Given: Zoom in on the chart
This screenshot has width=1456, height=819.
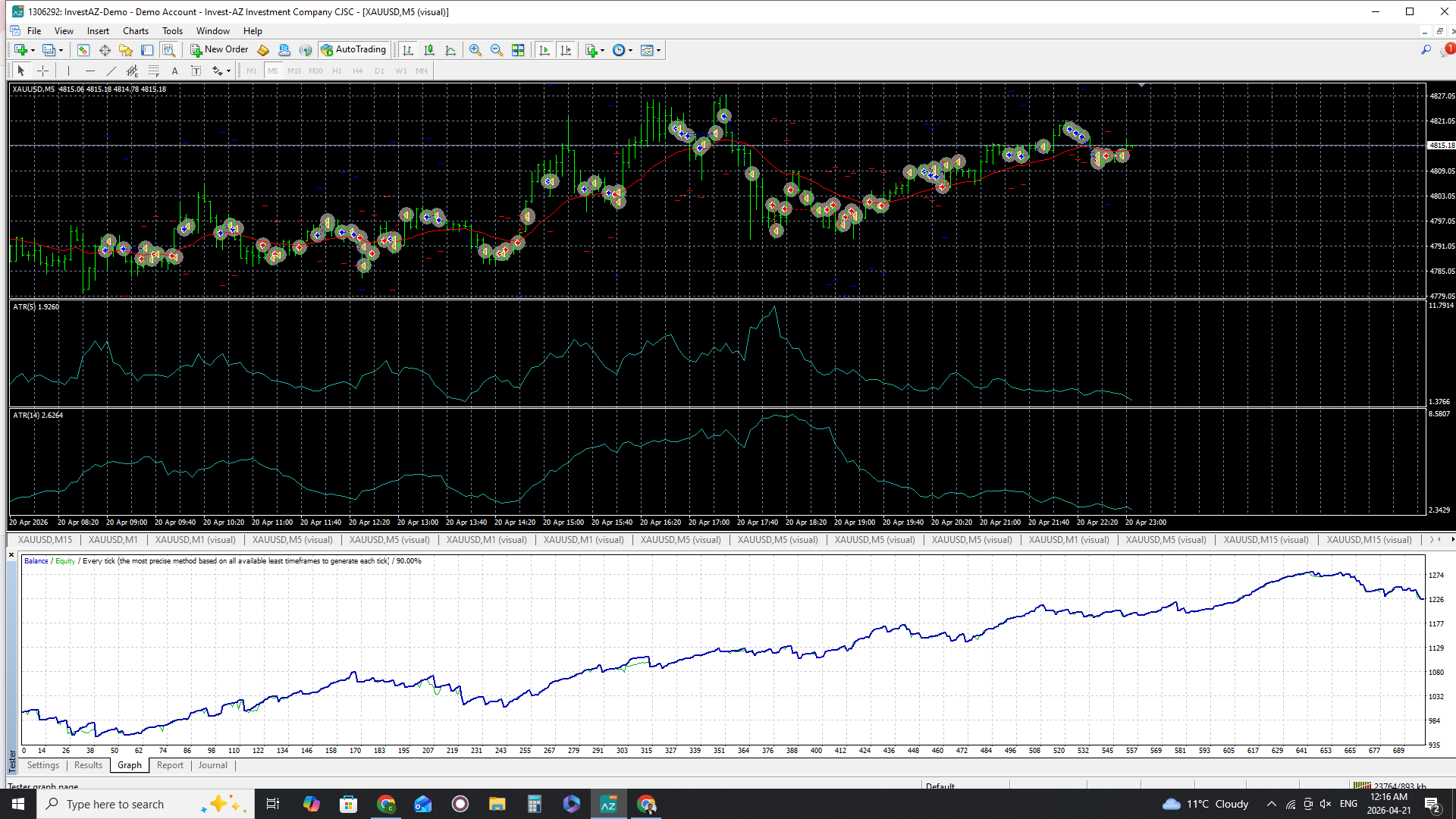Looking at the screenshot, I should (475, 50).
